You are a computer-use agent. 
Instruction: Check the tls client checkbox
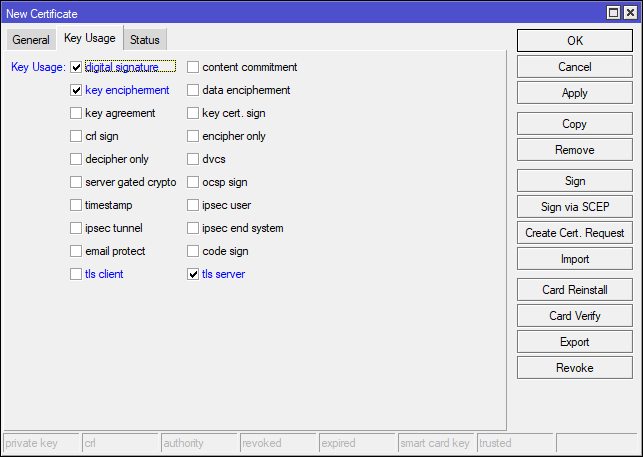point(76,273)
